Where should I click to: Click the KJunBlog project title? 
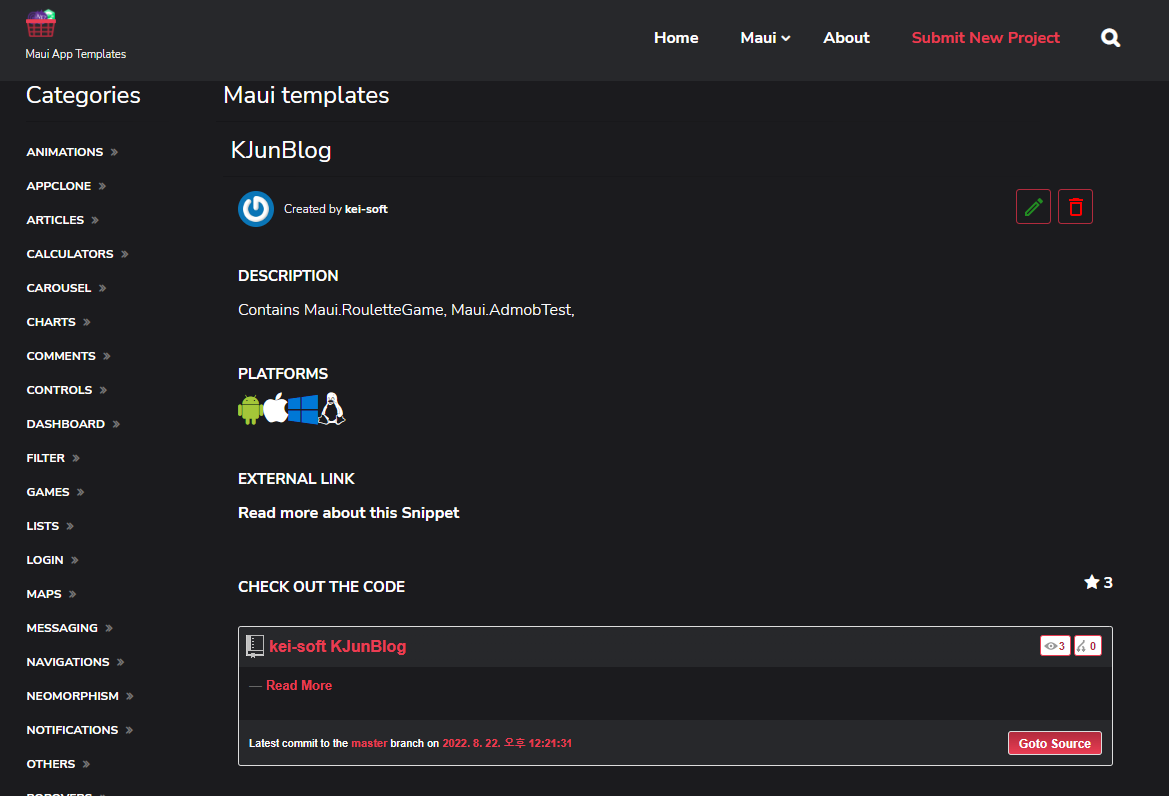click(x=281, y=150)
